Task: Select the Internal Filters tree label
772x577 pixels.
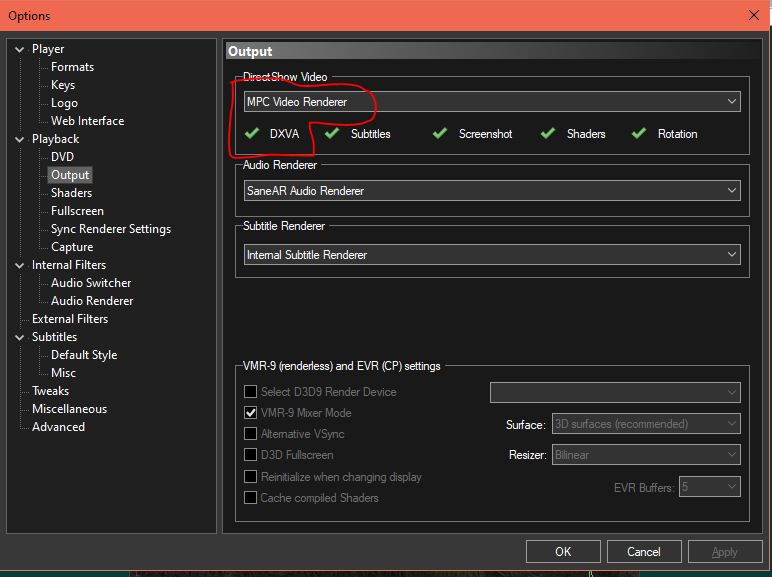Action: click(x=69, y=265)
